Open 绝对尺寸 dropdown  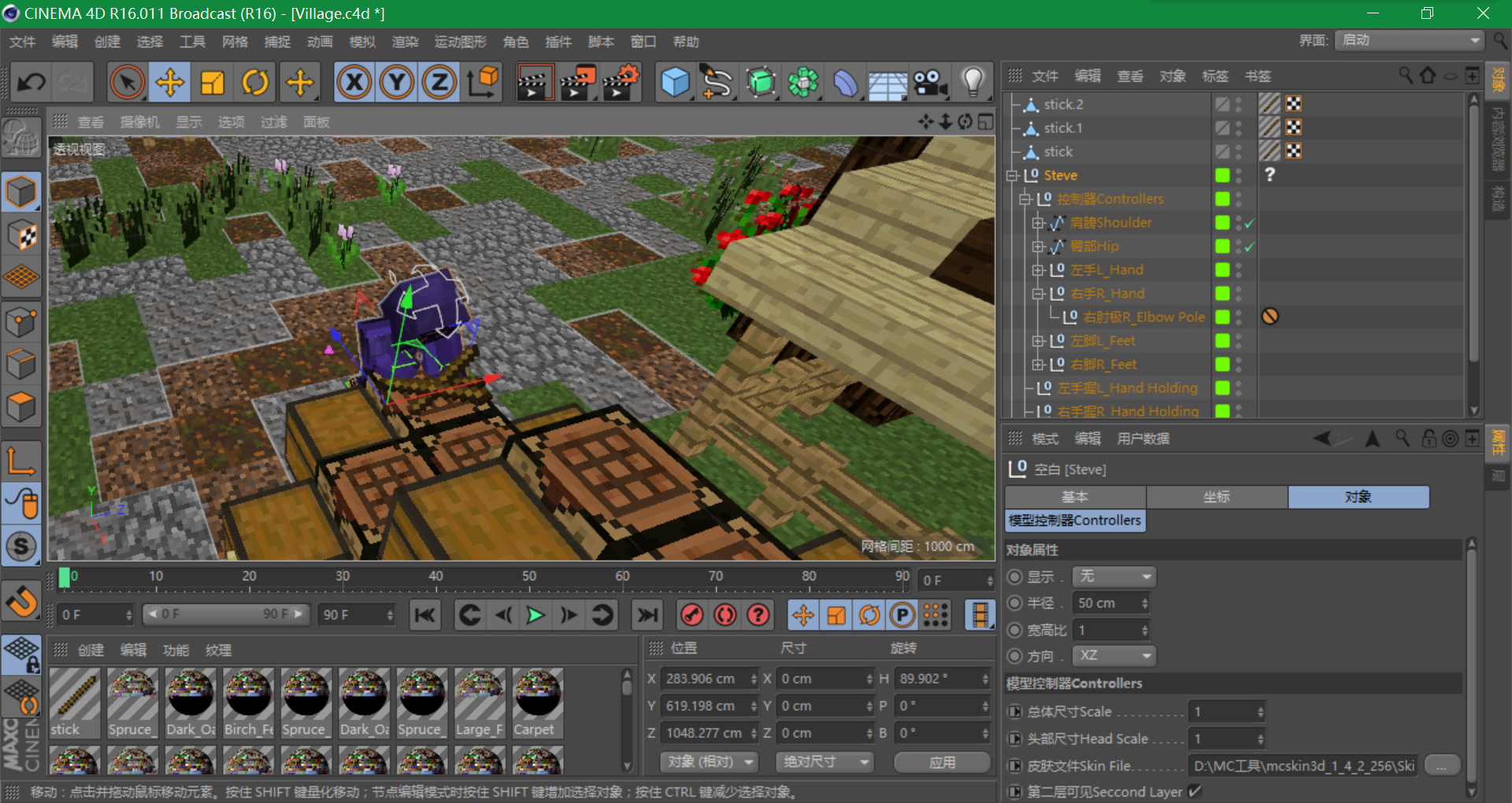pos(825,762)
